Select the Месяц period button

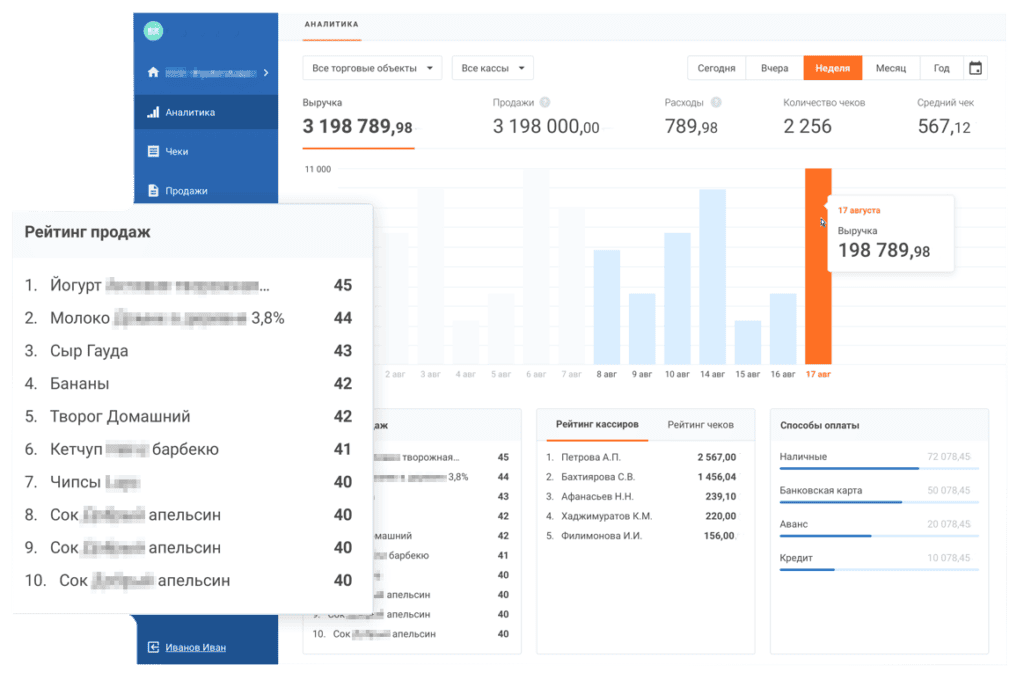(891, 68)
